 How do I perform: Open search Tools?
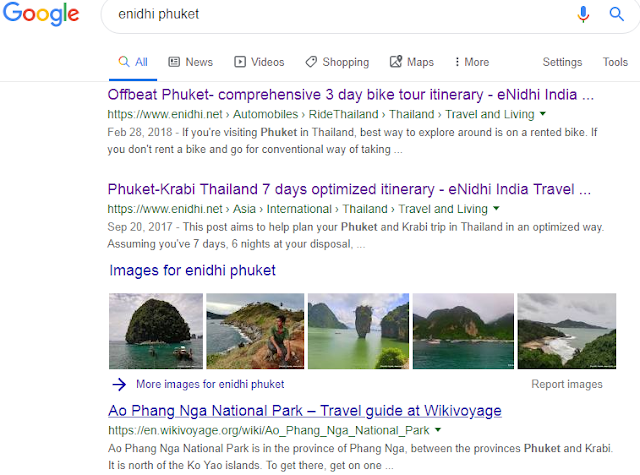pyautogui.click(x=615, y=62)
